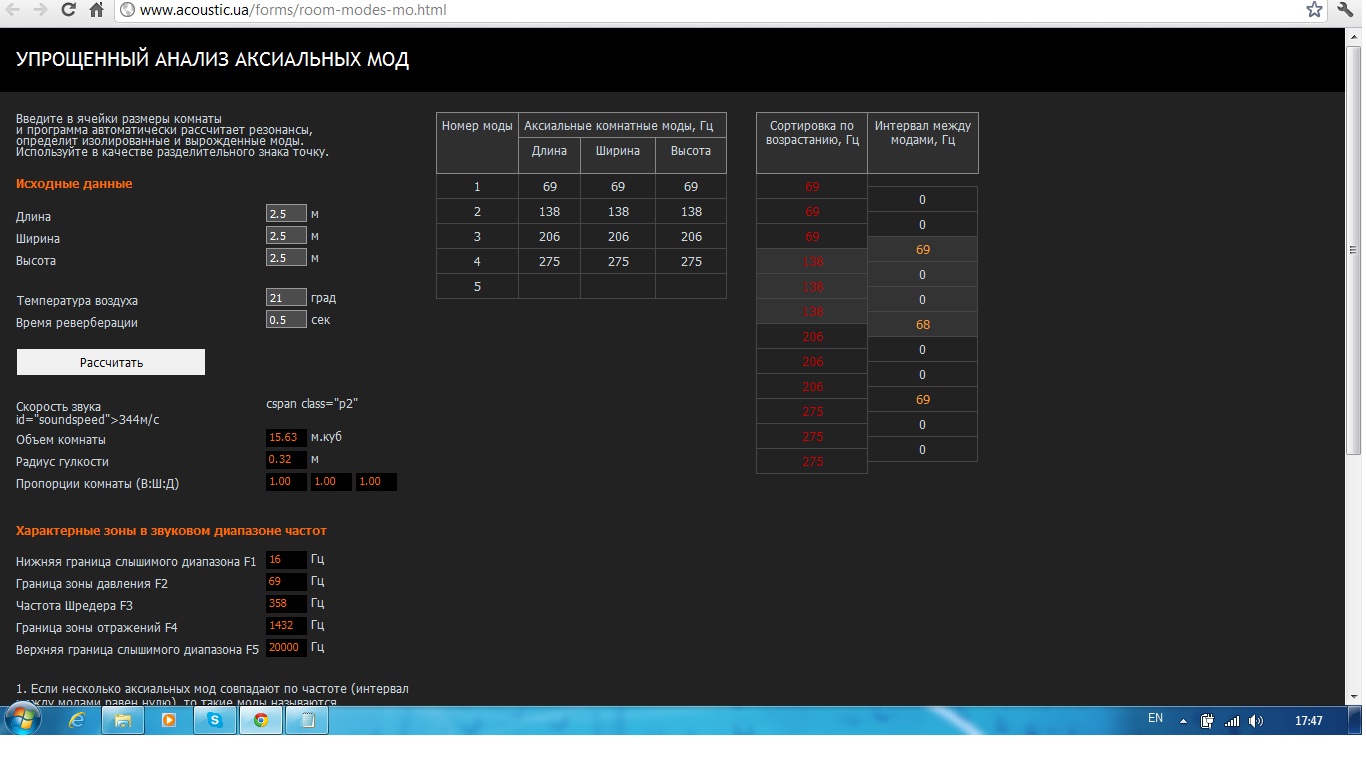Open Windows Explorer folder in taskbar
Image resolution: width=1366 pixels, height=768 pixels.
click(x=123, y=720)
